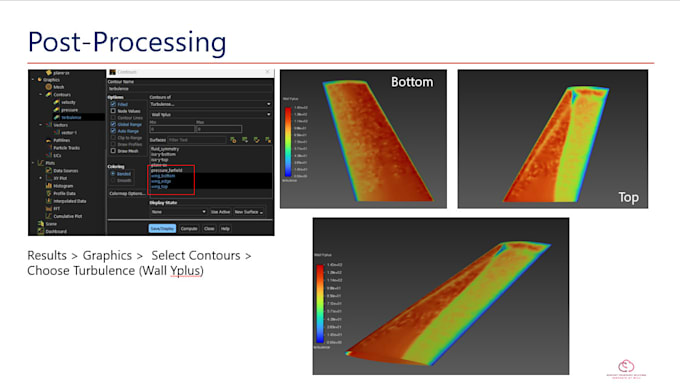Click the Use Active button
The width and height of the screenshot is (680, 386).
(x=220, y=212)
